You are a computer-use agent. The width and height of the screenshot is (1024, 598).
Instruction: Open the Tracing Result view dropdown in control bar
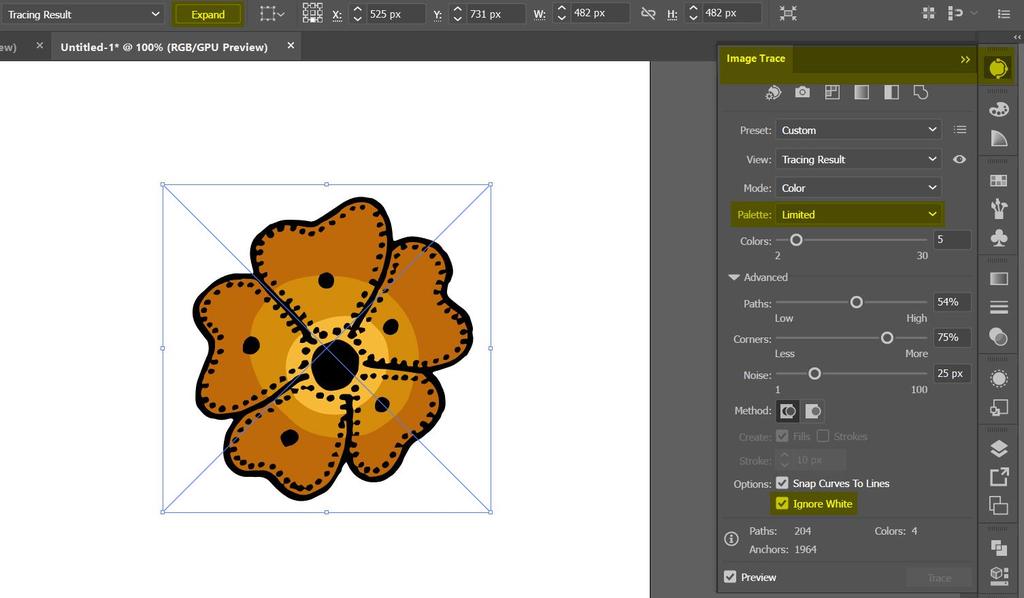(x=82, y=14)
